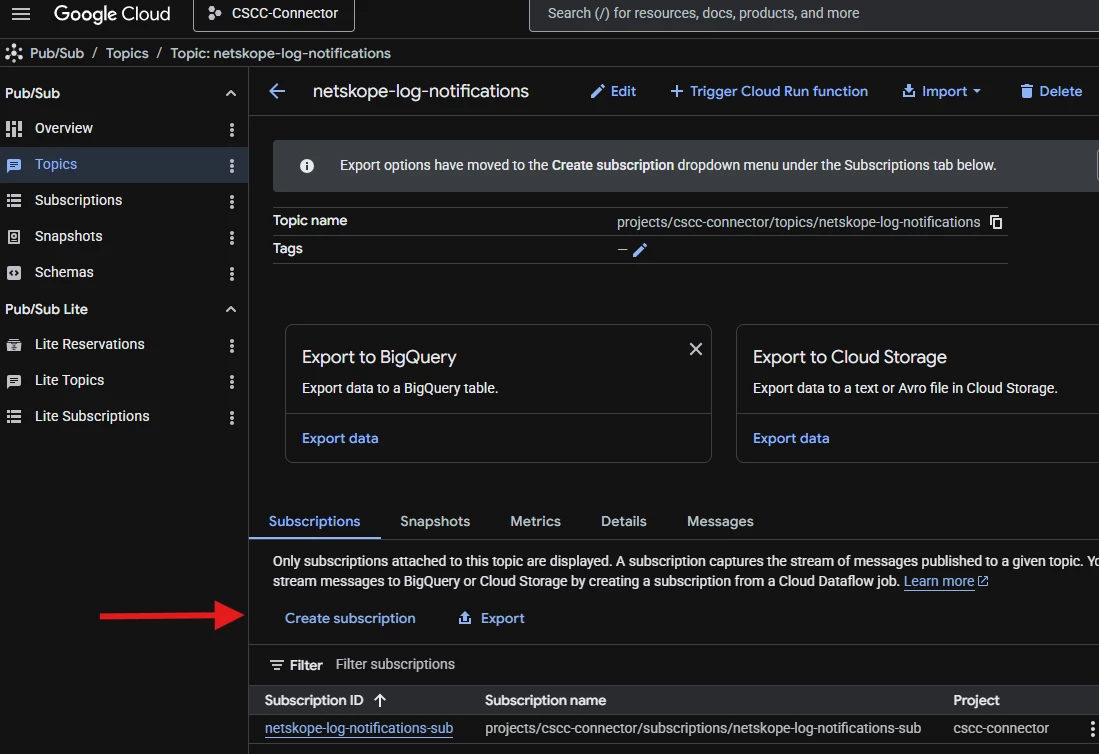Open more options for Subscriptions sidebar item
This screenshot has height=754, width=1099.
click(232, 202)
